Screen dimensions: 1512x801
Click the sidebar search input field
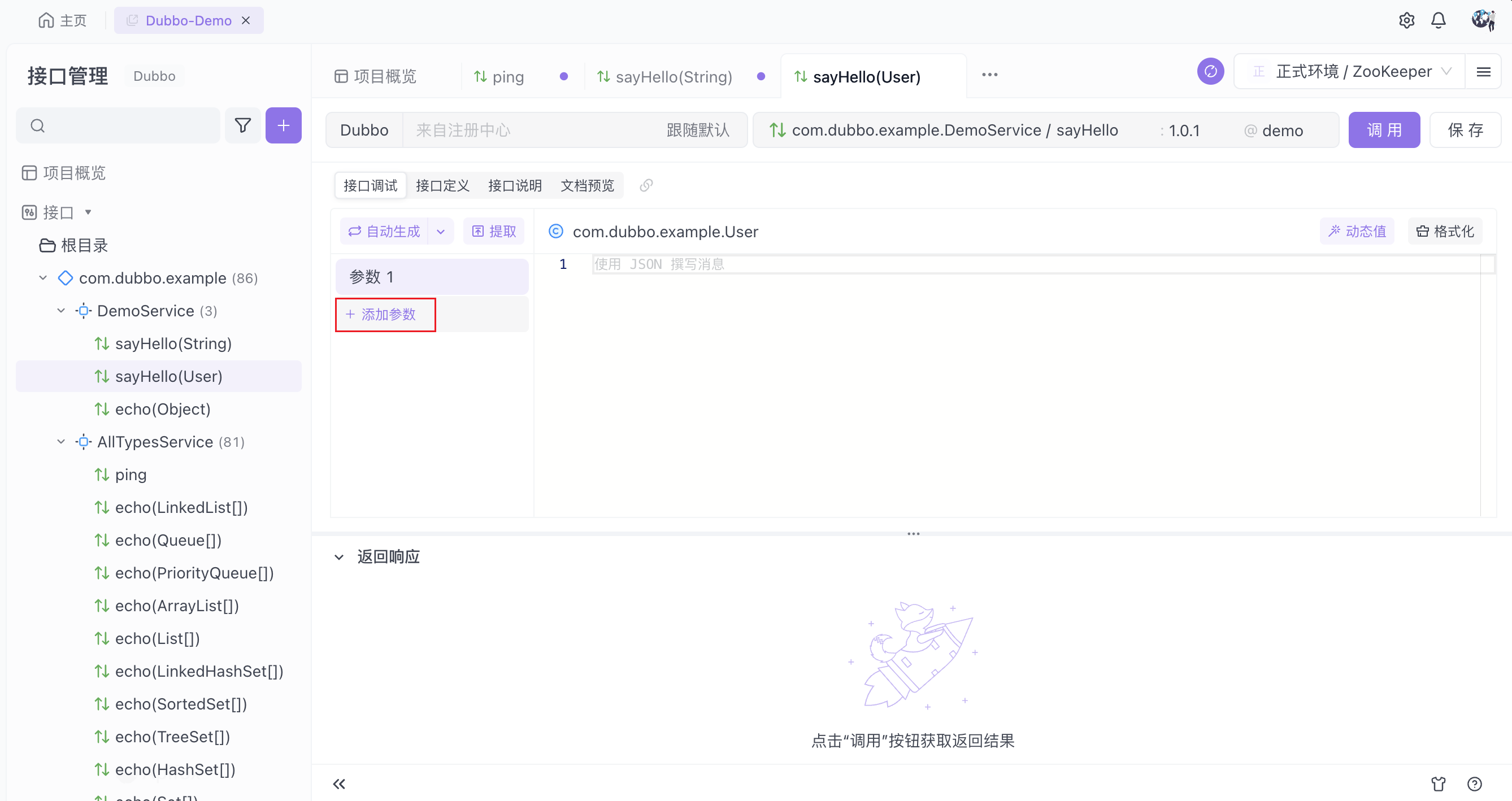click(129, 125)
